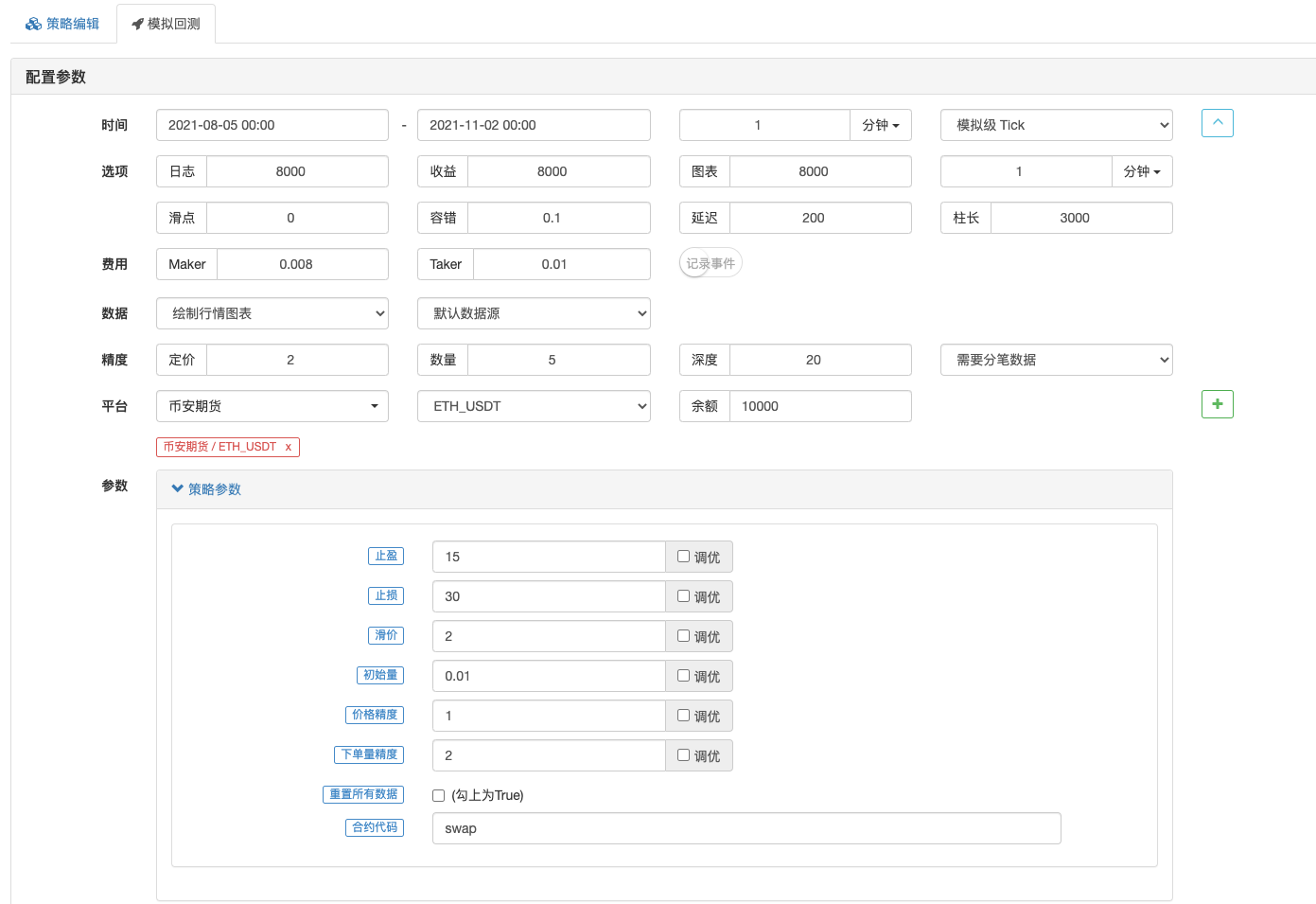Screen dimensions: 1316x904
Task: Click the 合约代码 swap input field
Action: pyautogui.click(x=746, y=828)
